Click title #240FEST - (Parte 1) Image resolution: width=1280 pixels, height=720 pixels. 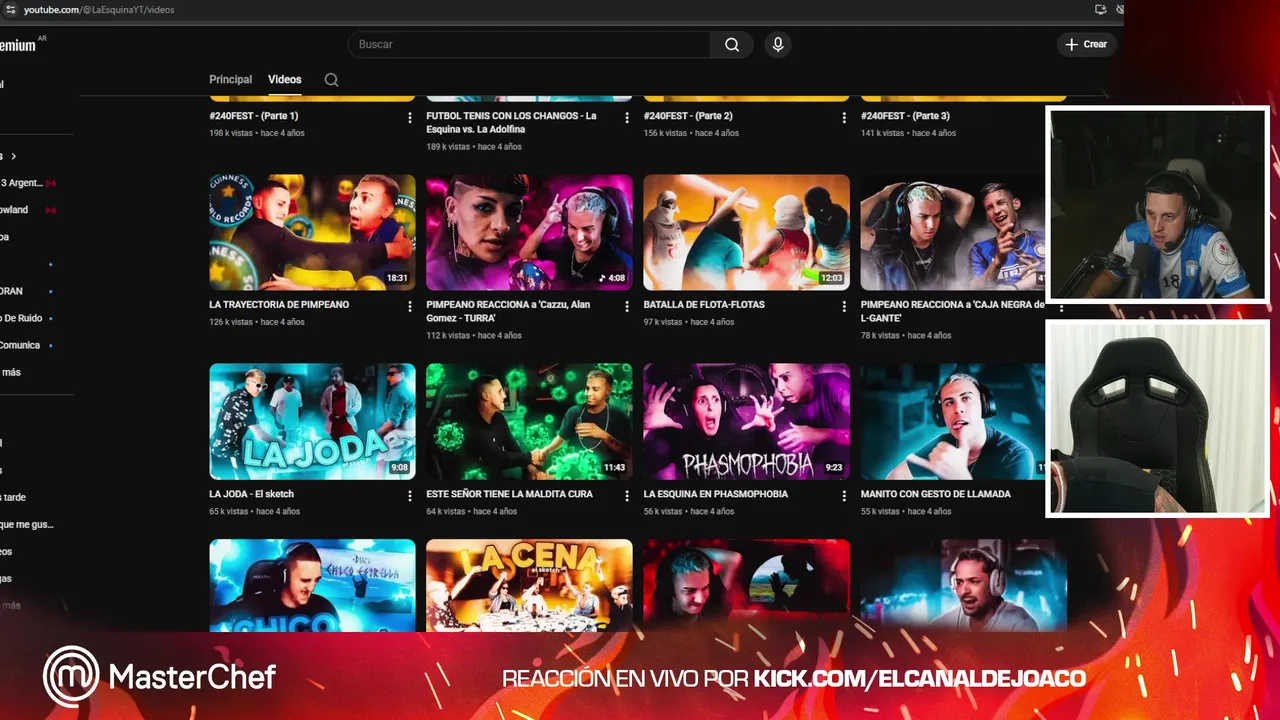point(254,116)
